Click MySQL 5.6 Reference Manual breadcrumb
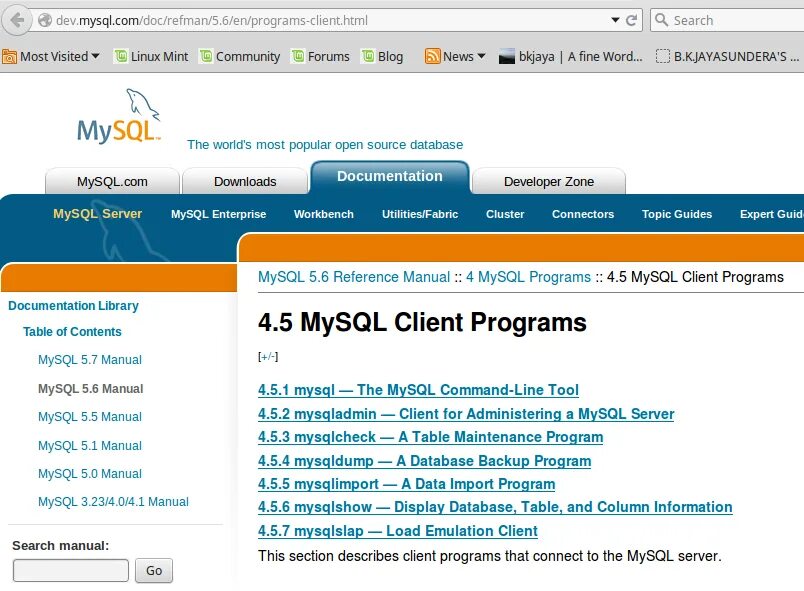Viewport: 804px width, 591px height. click(354, 277)
